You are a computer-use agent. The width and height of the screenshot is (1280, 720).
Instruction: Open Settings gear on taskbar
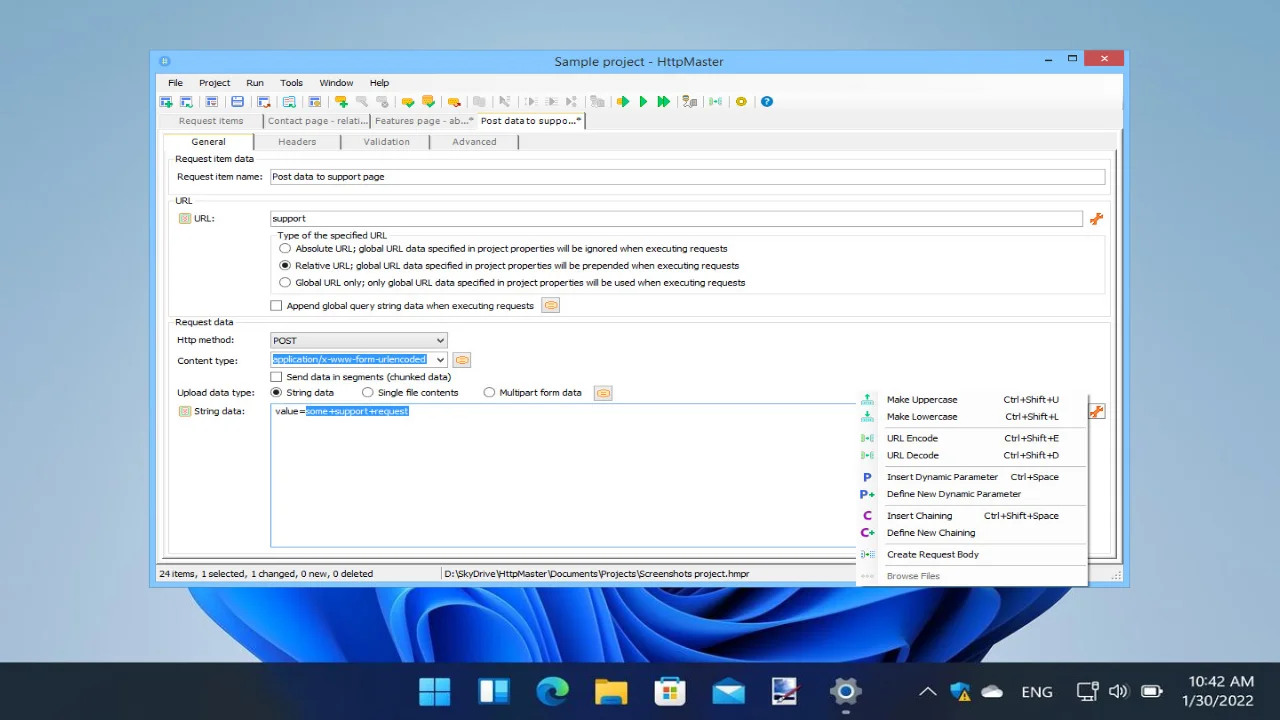tap(845, 691)
